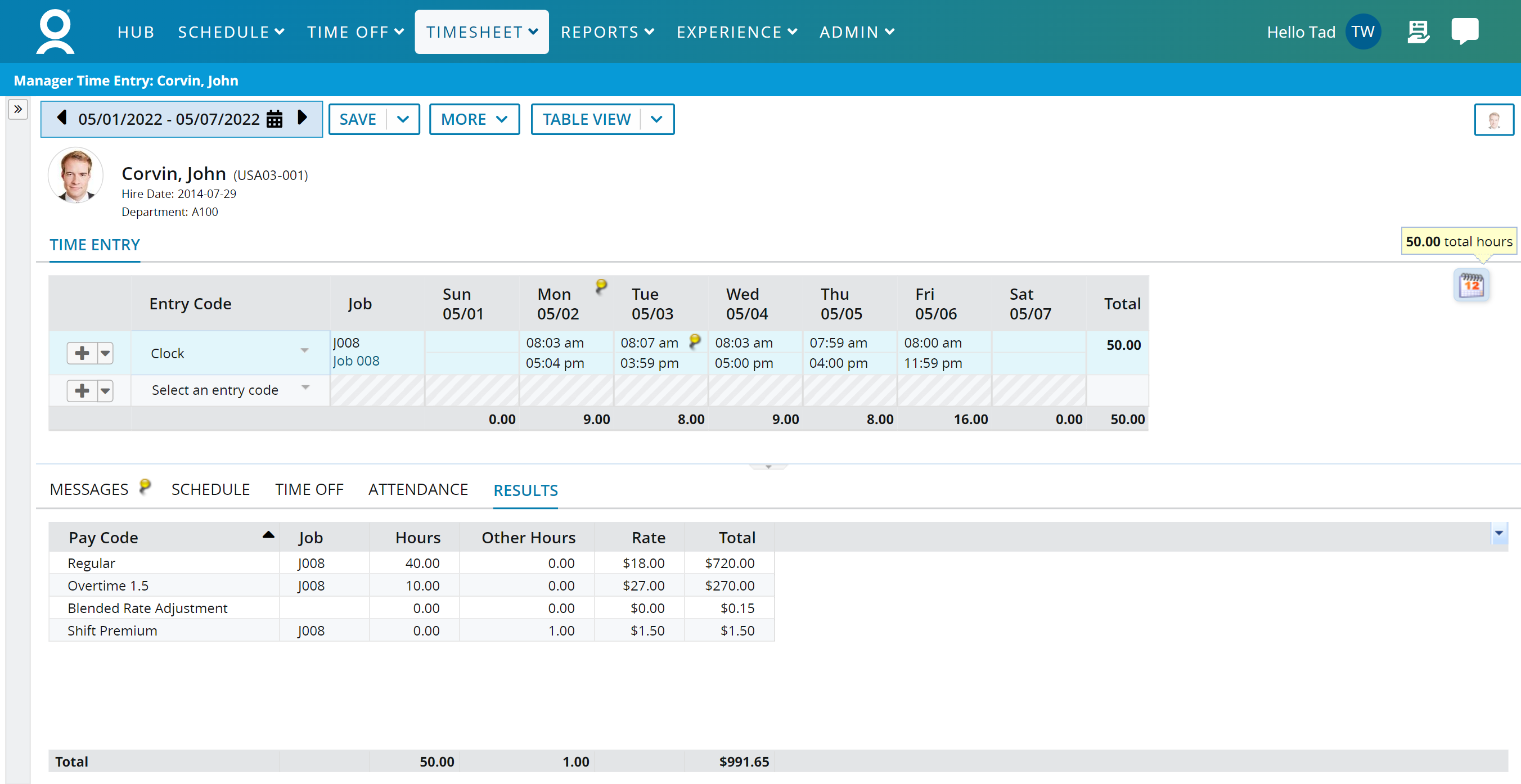Open the Clock entry code dropdown
This screenshot has height=784, width=1521.
tap(305, 351)
